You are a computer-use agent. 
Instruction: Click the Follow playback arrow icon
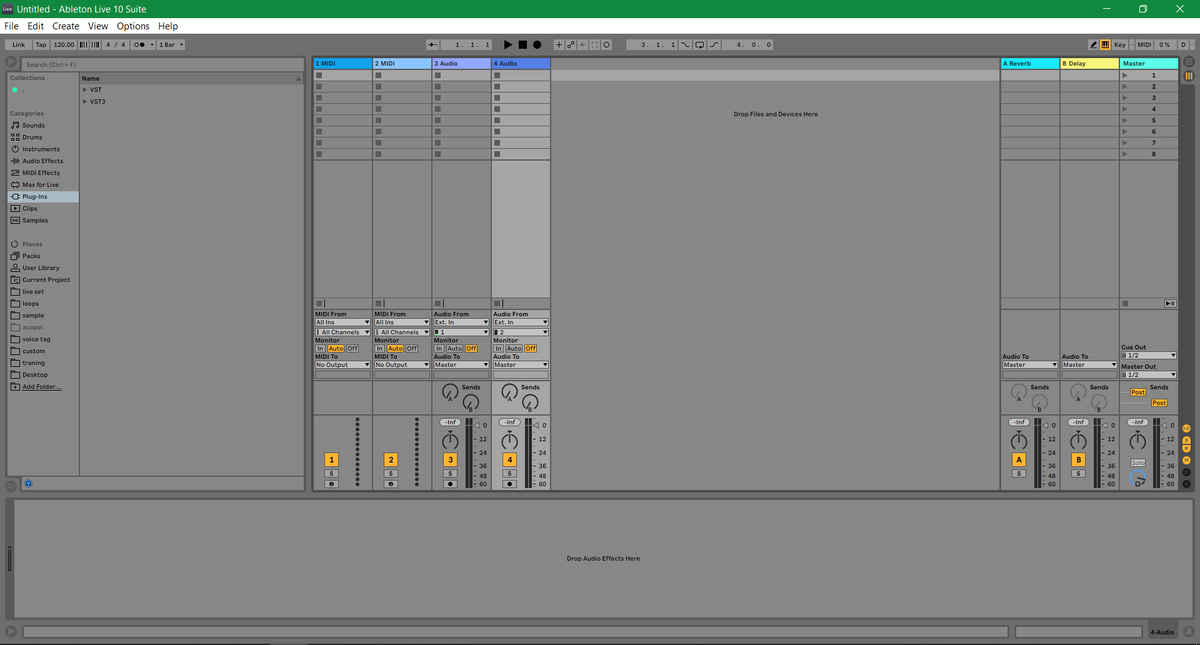pyautogui.click(x=433, y=45)
